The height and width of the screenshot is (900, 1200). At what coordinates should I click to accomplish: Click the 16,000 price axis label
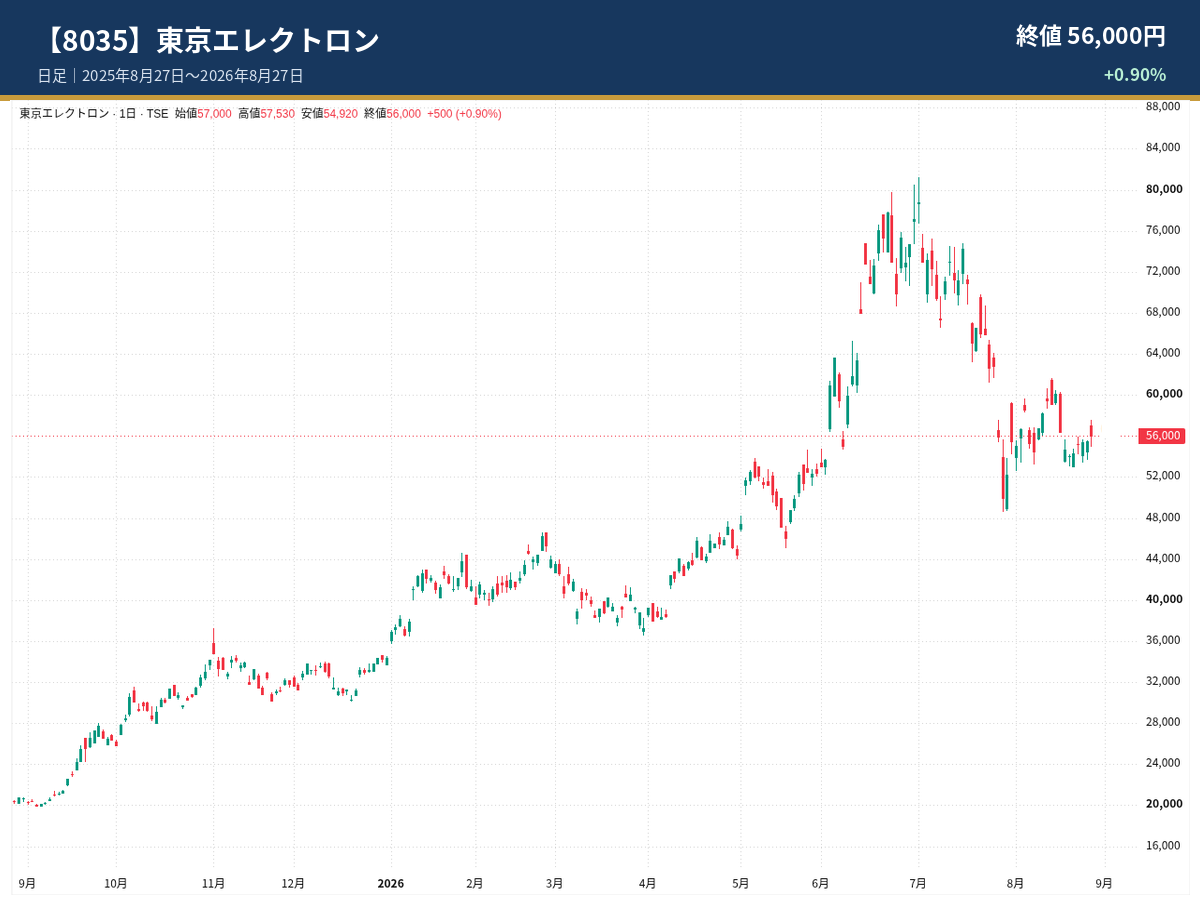(x=1163, y=846)
